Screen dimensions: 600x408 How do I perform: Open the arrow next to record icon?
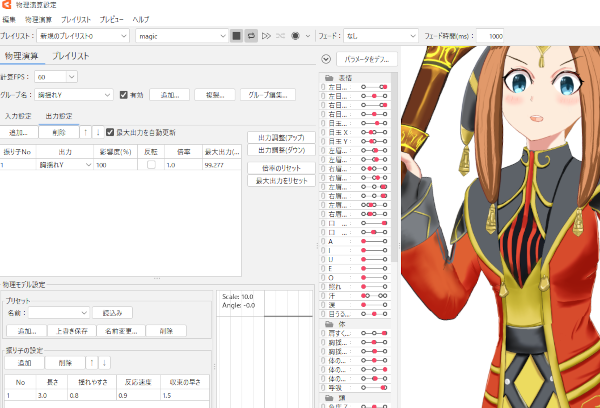pyautogui.click(x=308, y=36)
